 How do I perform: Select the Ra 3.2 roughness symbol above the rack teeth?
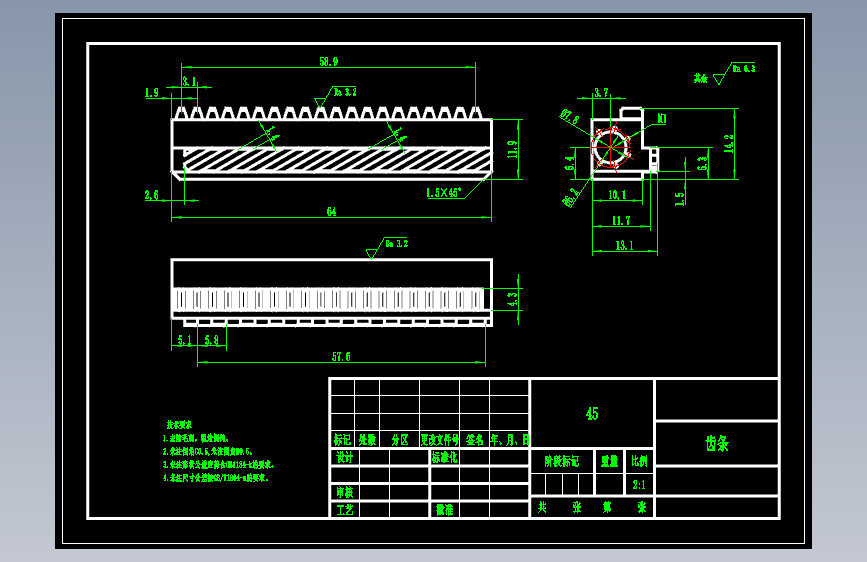(336, 96)
